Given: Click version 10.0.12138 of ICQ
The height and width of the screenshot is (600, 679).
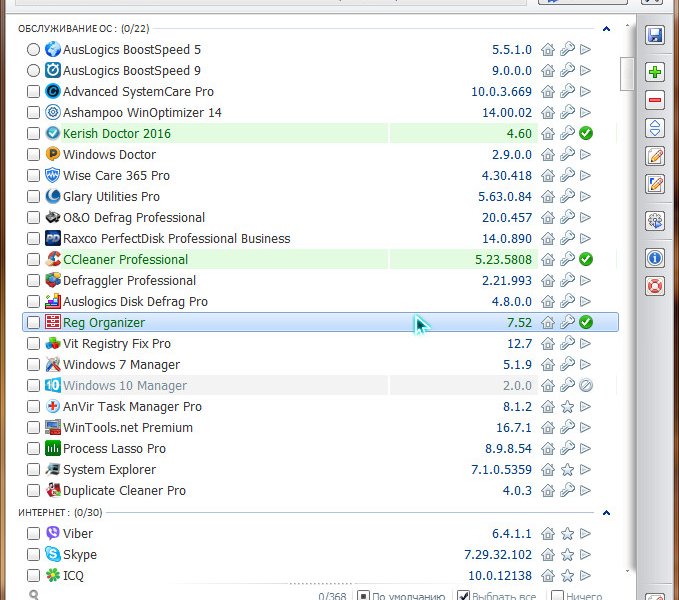Looking at the screenshot, I should (x=500, y=576).
